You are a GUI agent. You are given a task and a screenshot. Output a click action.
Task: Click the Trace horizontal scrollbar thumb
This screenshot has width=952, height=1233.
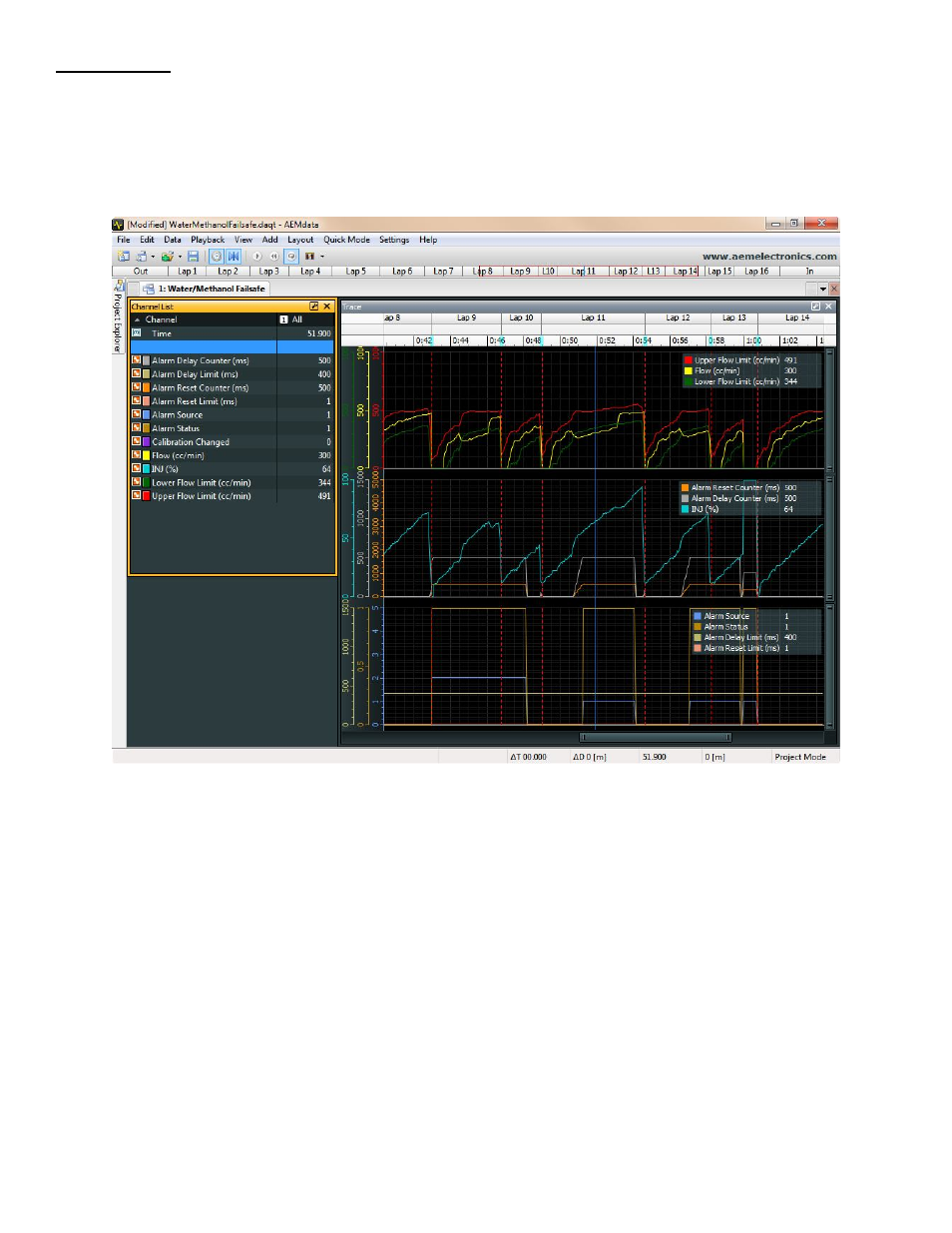tap(656, 738)
